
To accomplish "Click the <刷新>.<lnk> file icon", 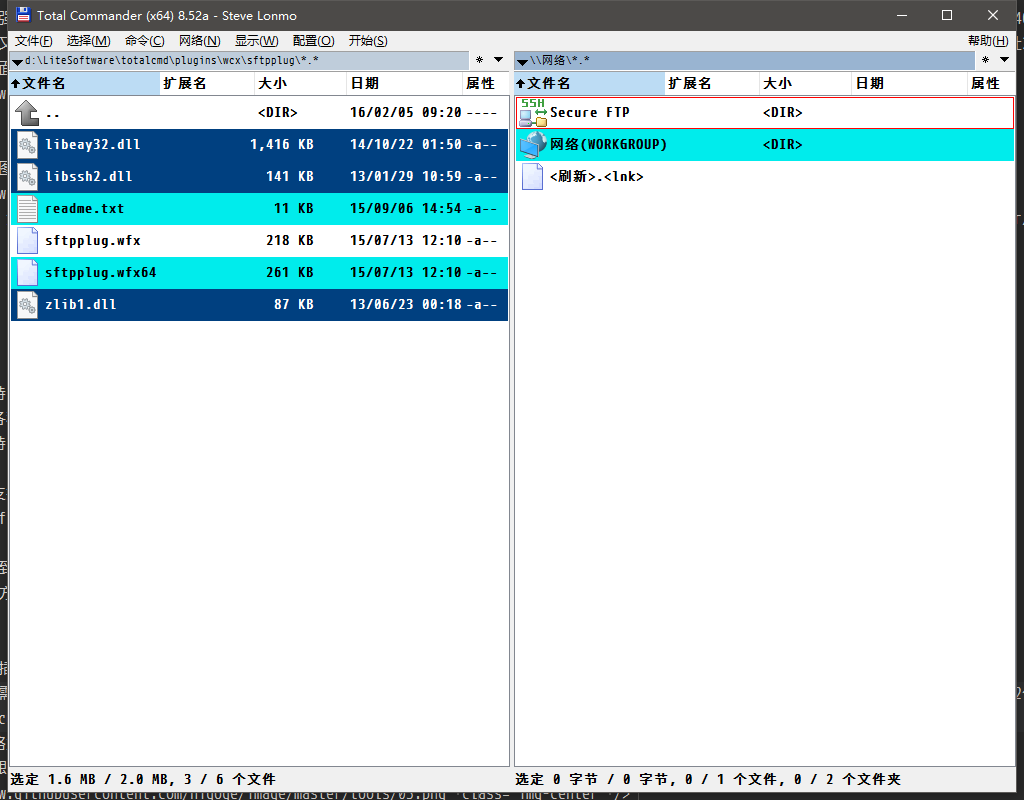I will point(533,176).
